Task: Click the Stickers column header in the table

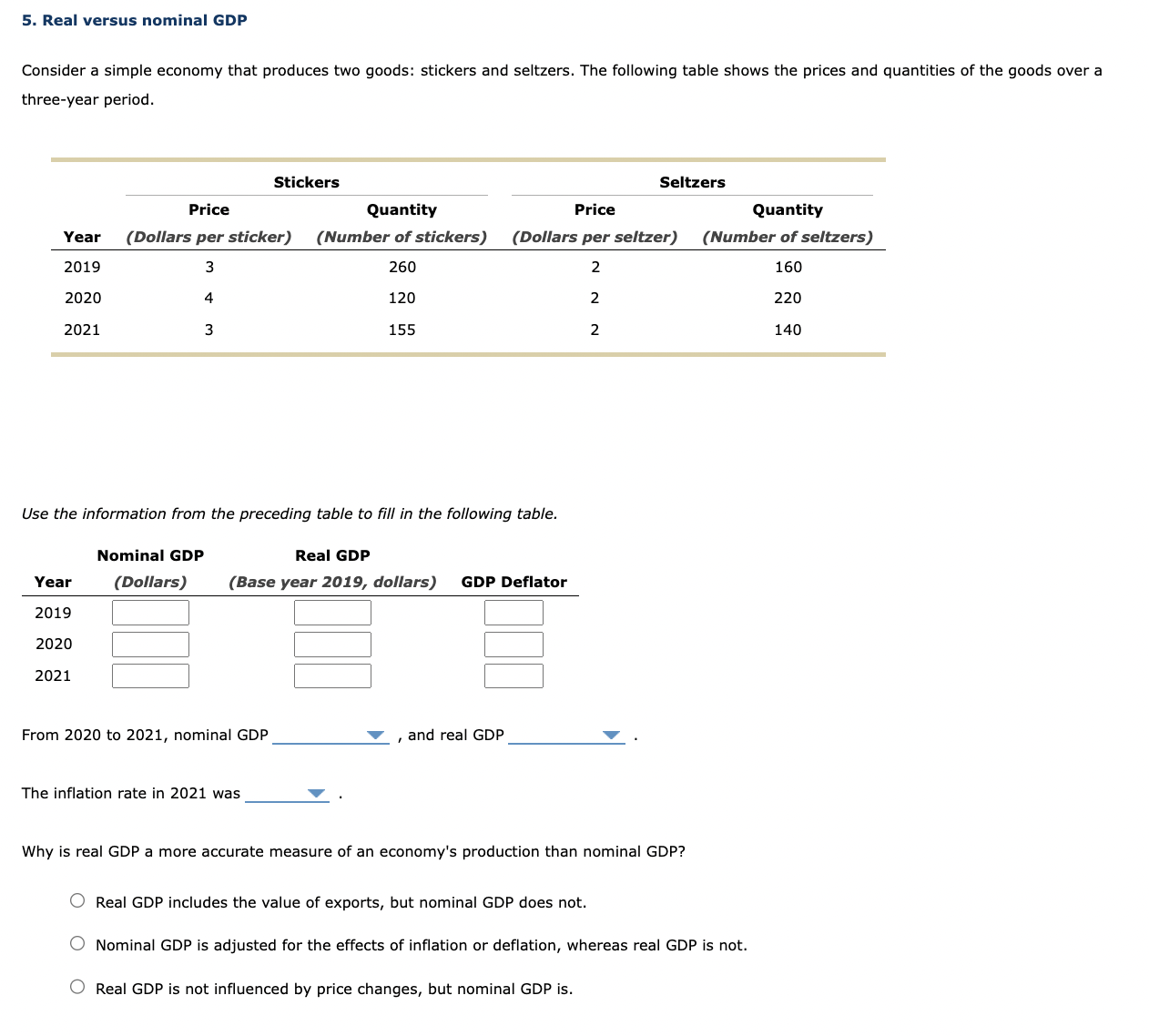Action: tap(306, 181)
